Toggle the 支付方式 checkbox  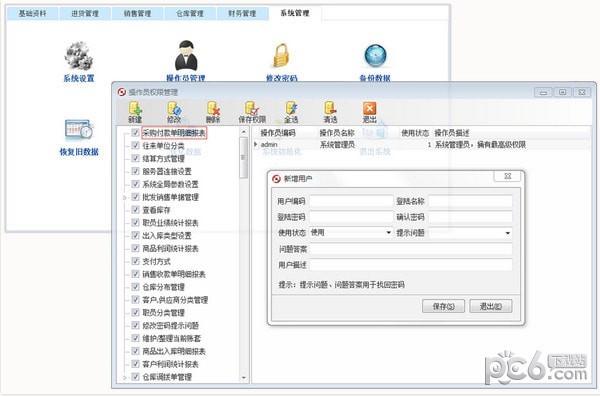point(135,261)
